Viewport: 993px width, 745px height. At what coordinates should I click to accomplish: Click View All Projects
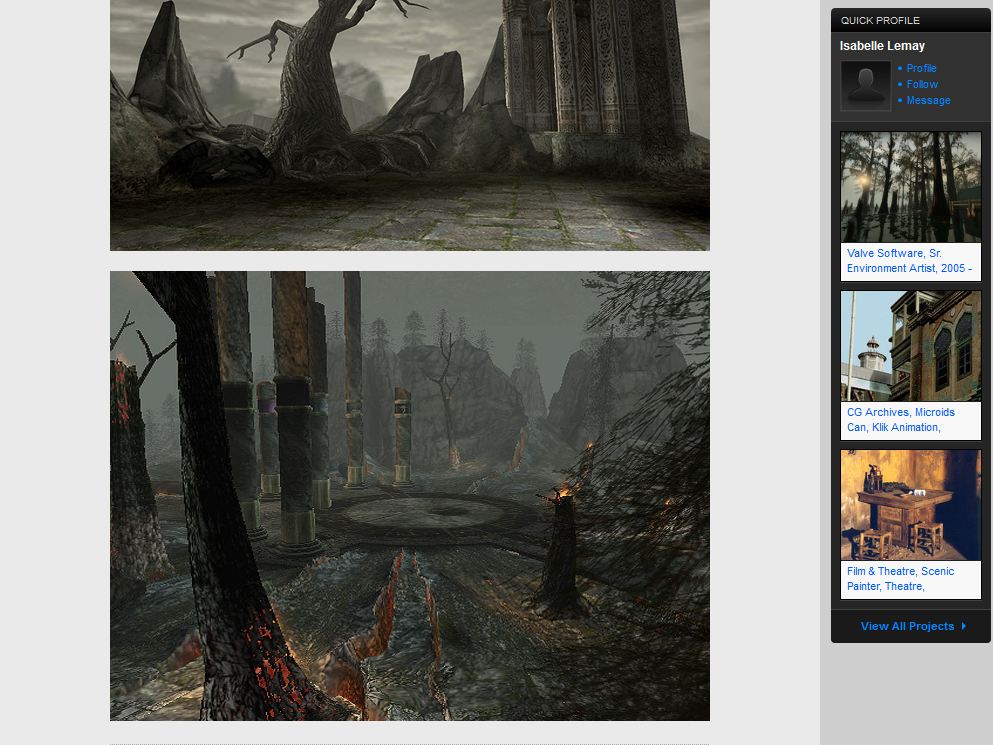click(907, 626)
